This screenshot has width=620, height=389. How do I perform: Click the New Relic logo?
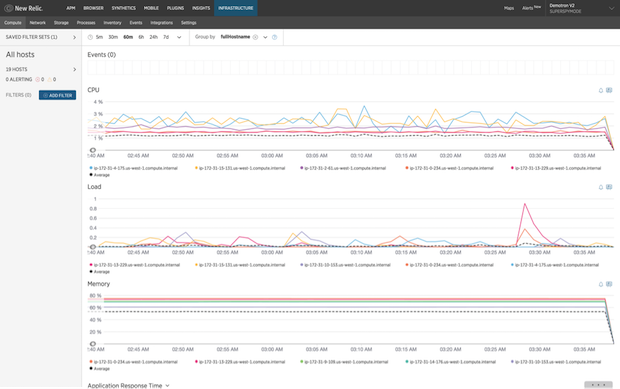23,8
